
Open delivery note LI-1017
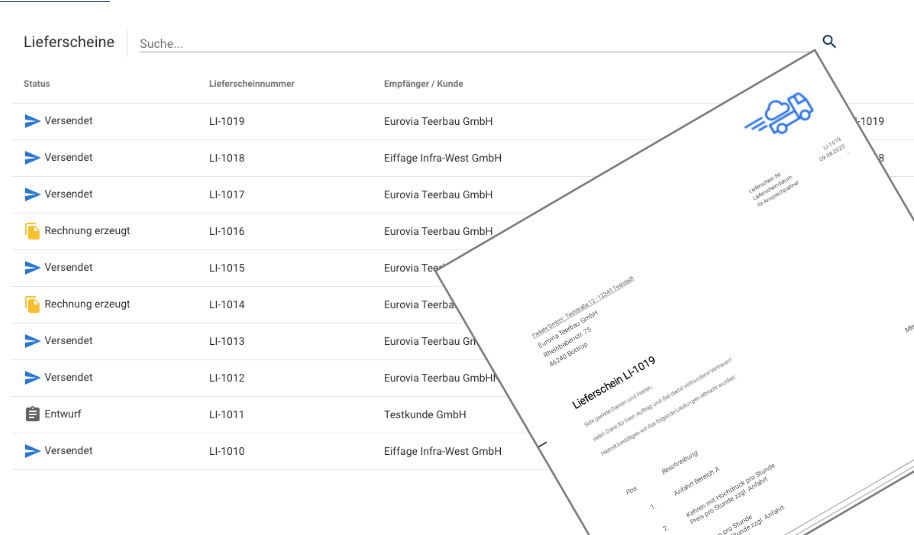point(227,195)
